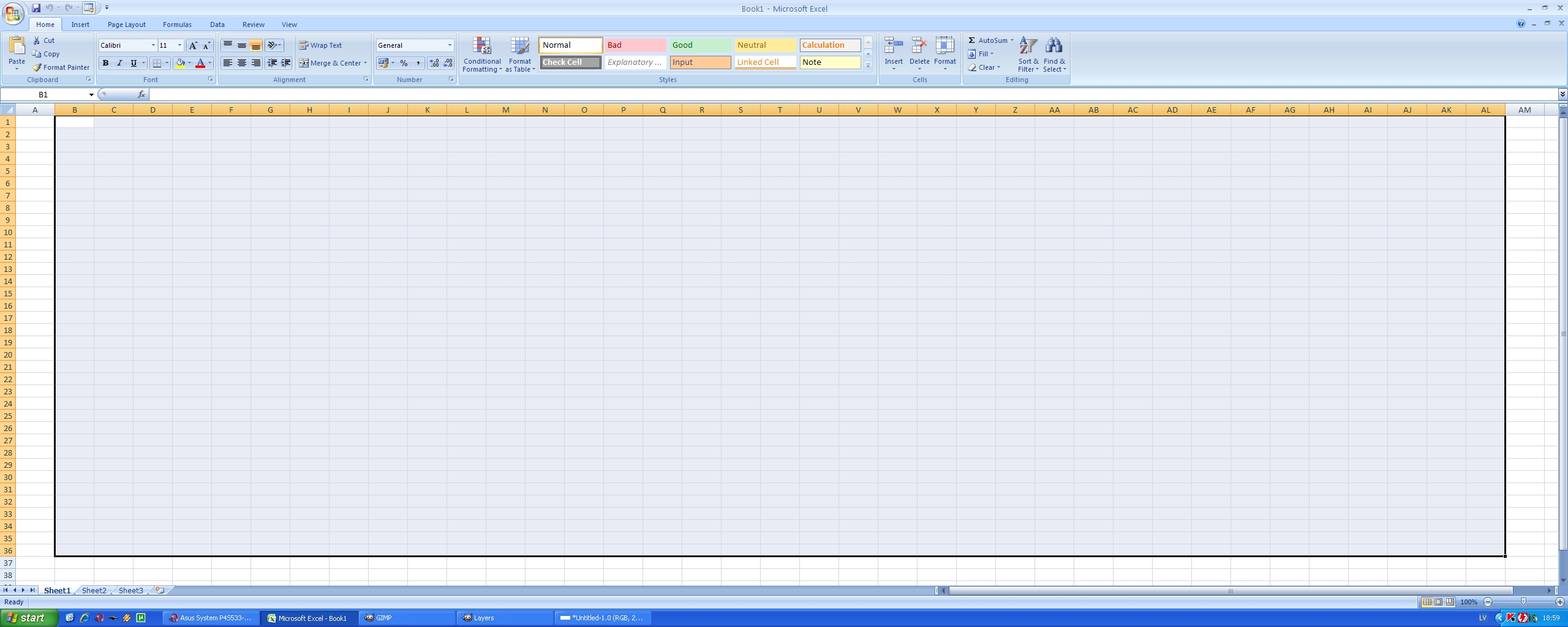Viewport: 1568px width, 627px height.
Task: Toggle Bold formatting
Action: tap(105, 63)
